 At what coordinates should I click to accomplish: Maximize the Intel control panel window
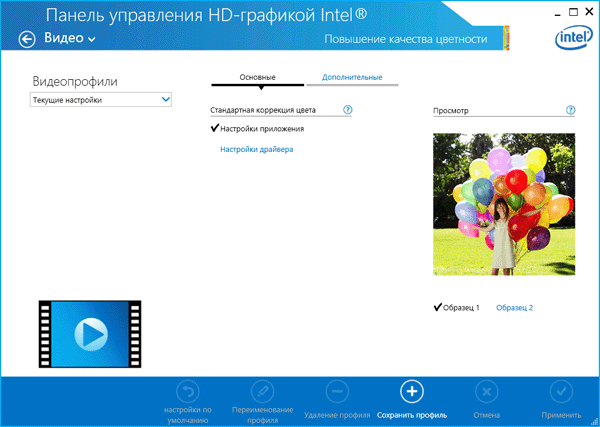click(x=573, y=12)
